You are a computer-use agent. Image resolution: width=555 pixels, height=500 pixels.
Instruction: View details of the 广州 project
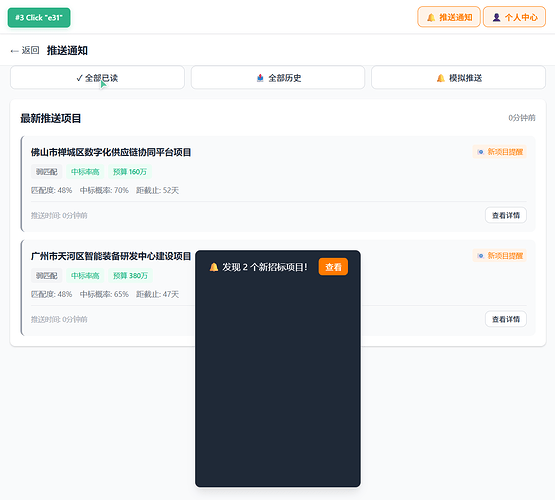[505, 319]
